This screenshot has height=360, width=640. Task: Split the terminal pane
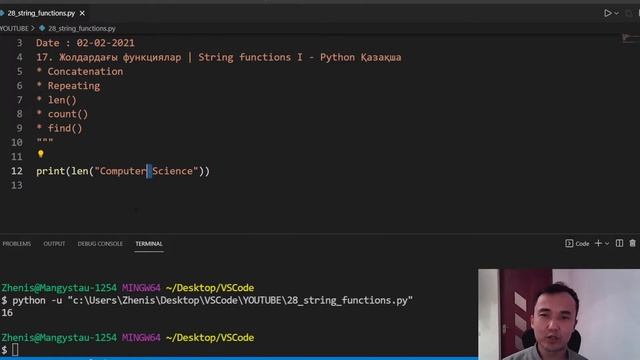(619, 243)
